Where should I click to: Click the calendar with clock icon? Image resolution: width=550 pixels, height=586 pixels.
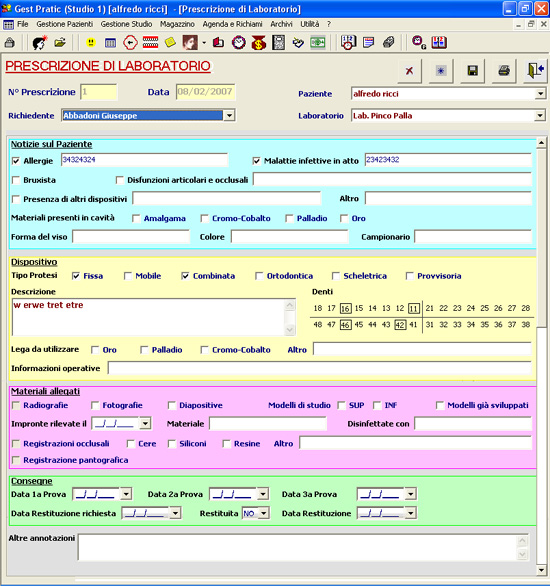tap(348, 43)
